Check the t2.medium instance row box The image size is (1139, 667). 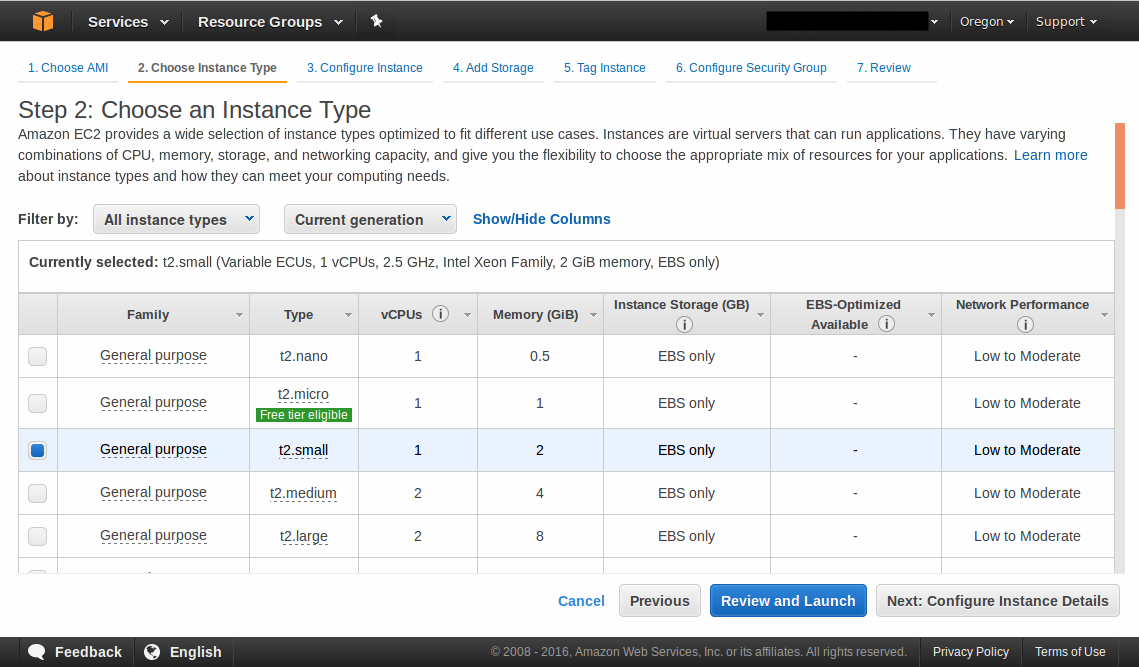(37, 493)
